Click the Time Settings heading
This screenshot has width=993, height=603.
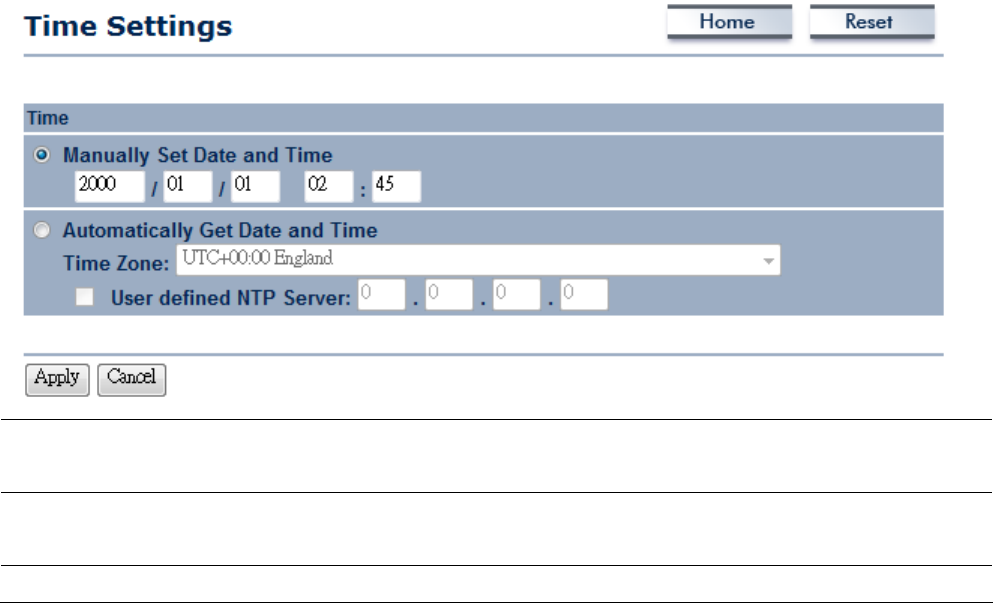(129, 27)
